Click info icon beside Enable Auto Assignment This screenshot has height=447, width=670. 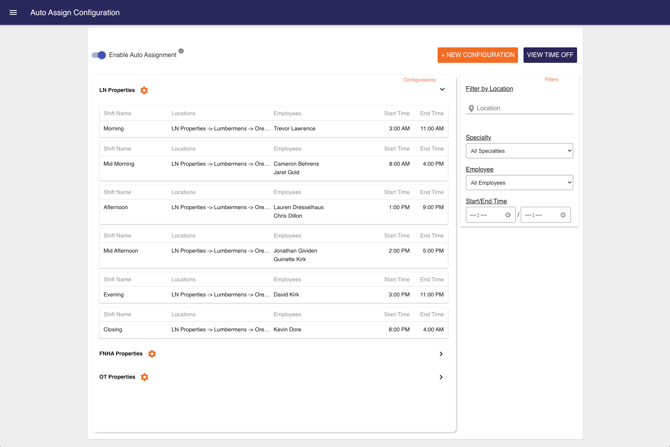coord(181,51)
